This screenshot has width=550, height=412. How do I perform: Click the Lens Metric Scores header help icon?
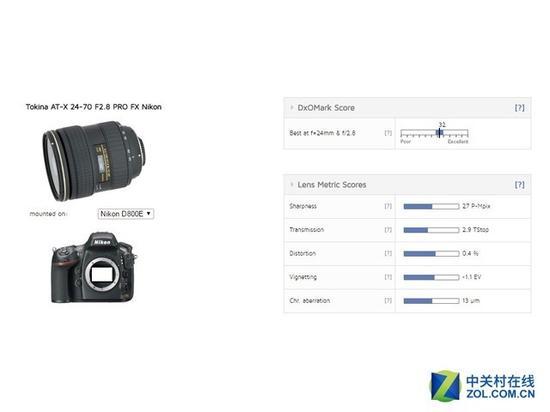pyautogui.click(x=519, y=185)
